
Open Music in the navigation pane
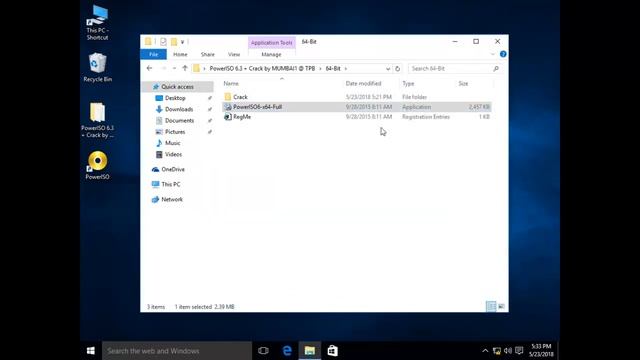point(172,143)
